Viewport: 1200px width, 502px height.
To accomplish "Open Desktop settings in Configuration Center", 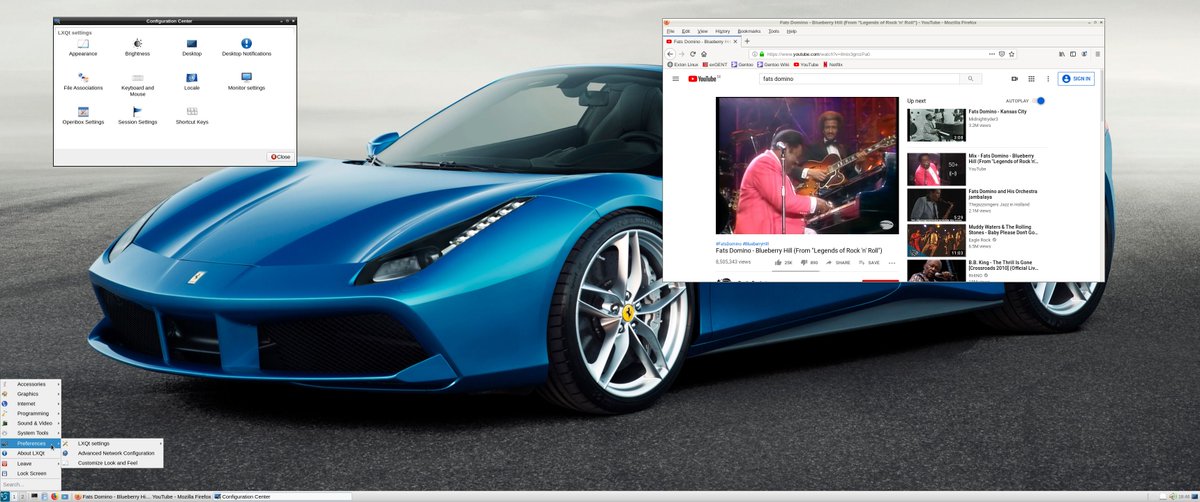I will (192, 47).
